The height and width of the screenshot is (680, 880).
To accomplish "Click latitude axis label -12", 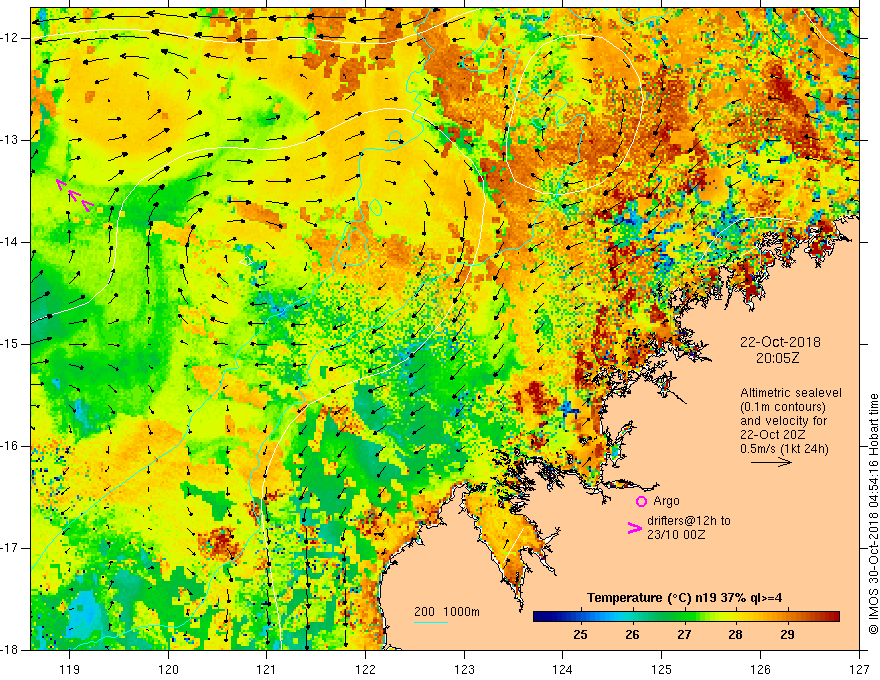I will pos(11,38).
